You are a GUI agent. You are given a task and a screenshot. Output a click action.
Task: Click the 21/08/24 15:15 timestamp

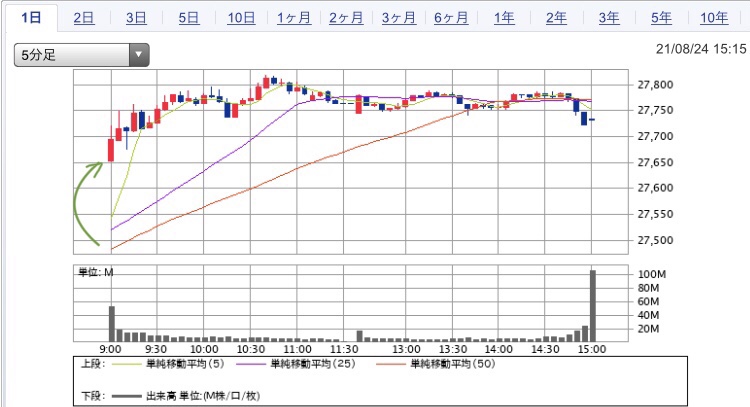701,49
